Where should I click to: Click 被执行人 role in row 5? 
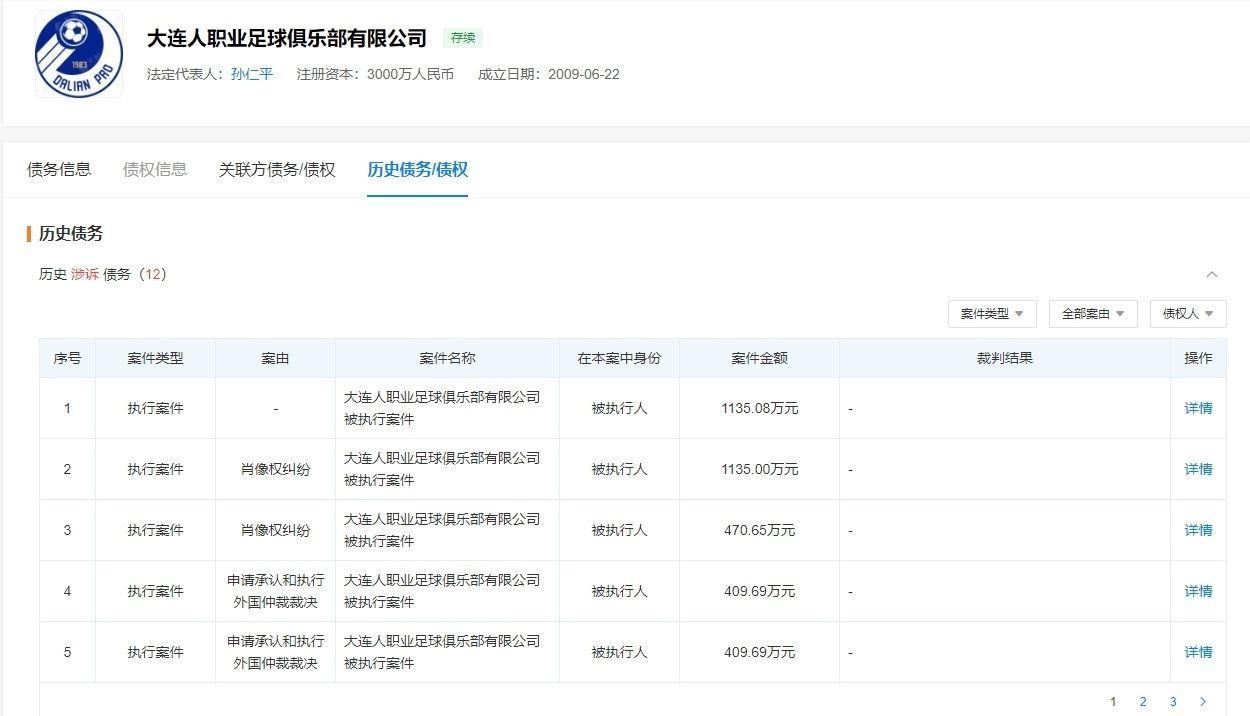coord(619,652)
